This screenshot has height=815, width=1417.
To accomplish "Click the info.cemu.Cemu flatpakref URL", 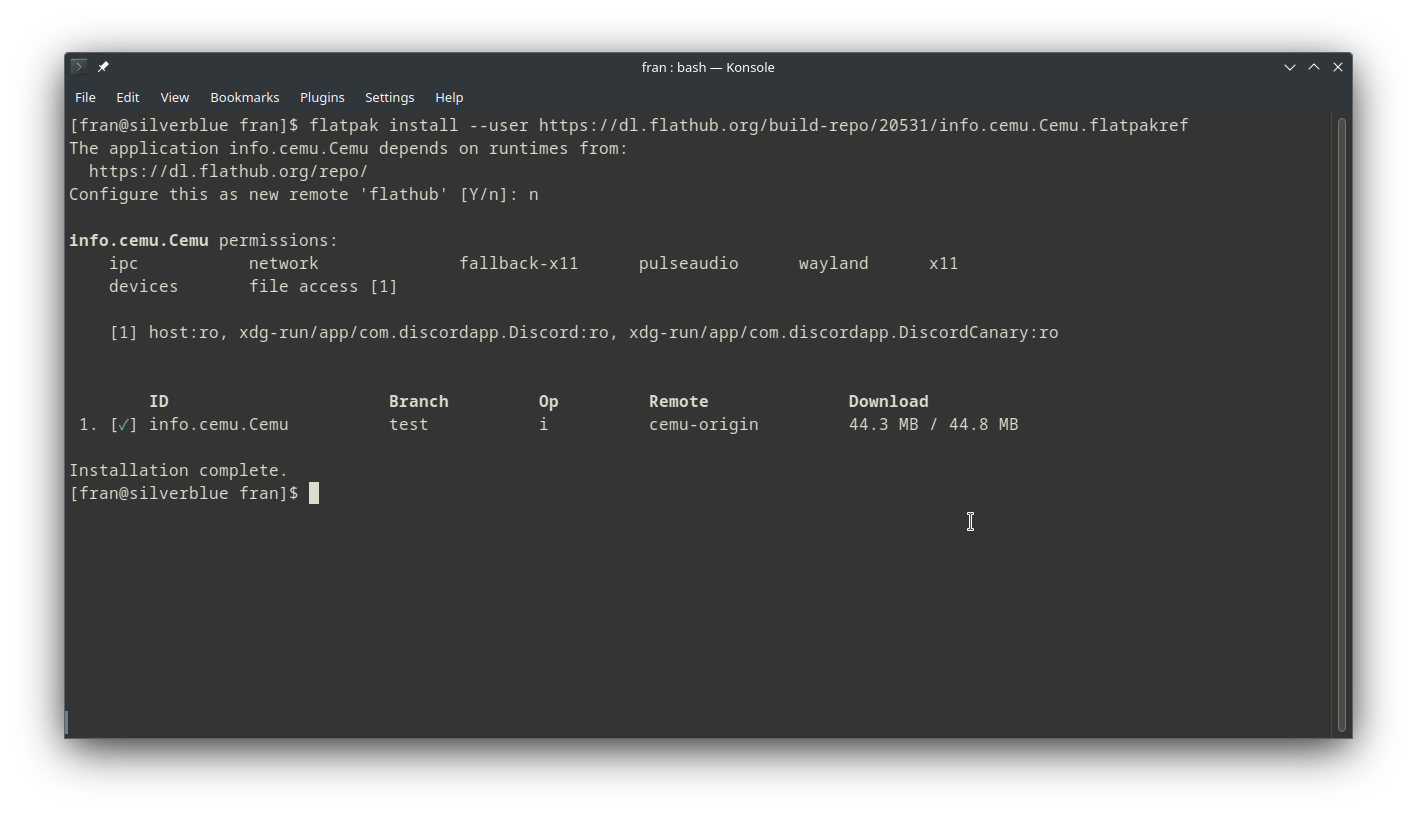I will tap(862, 125).
